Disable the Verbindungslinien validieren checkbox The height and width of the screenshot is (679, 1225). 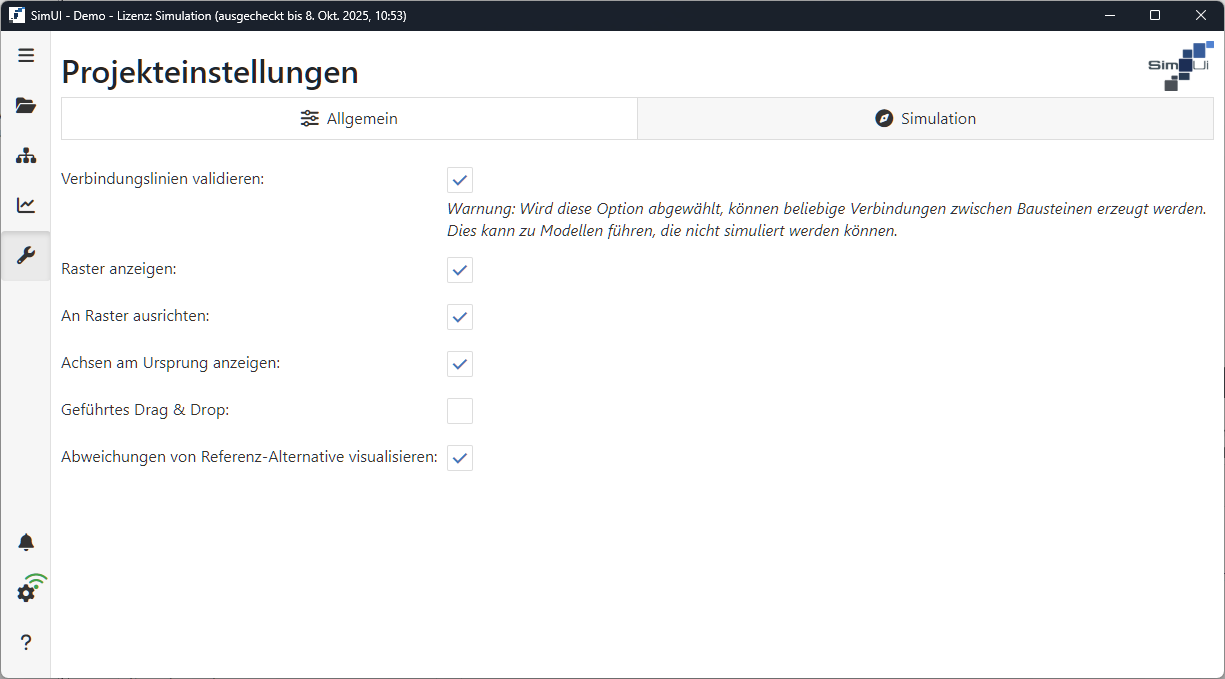(459, 180)
